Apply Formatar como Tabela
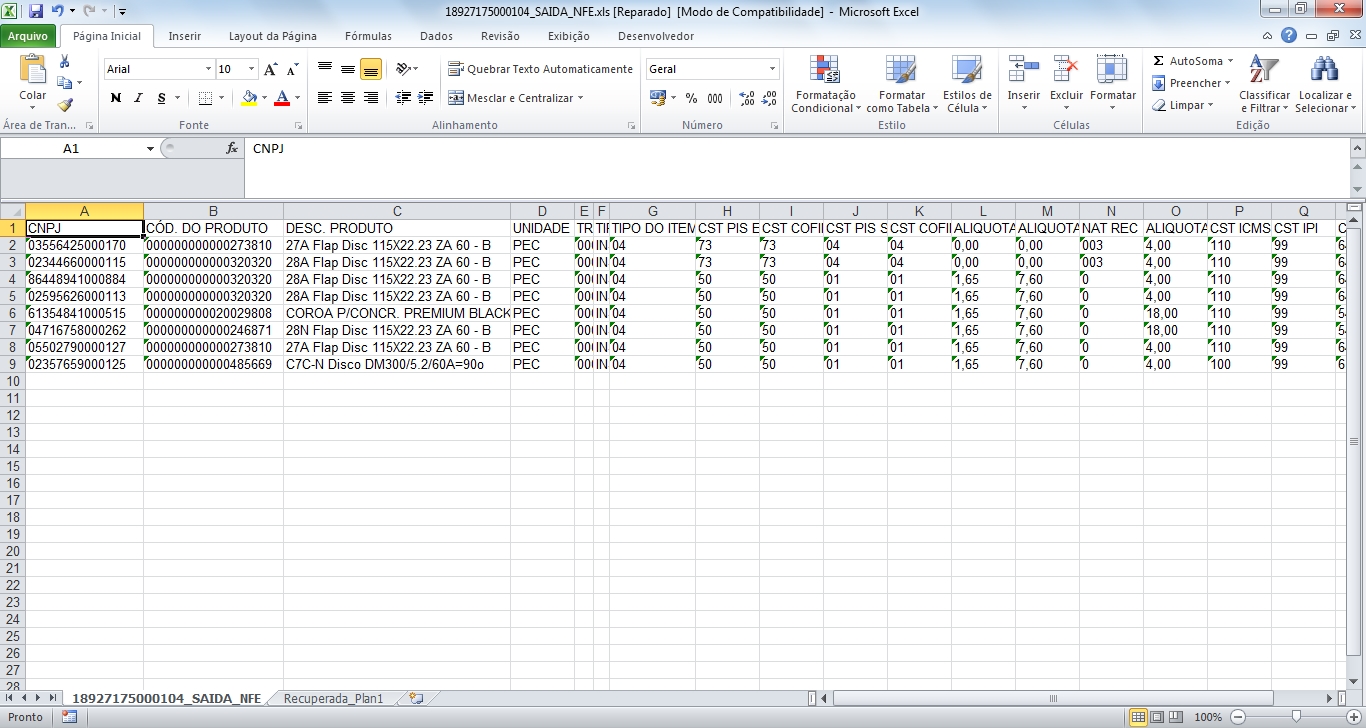Screen dimensions: 1366x728 (899, 84)
